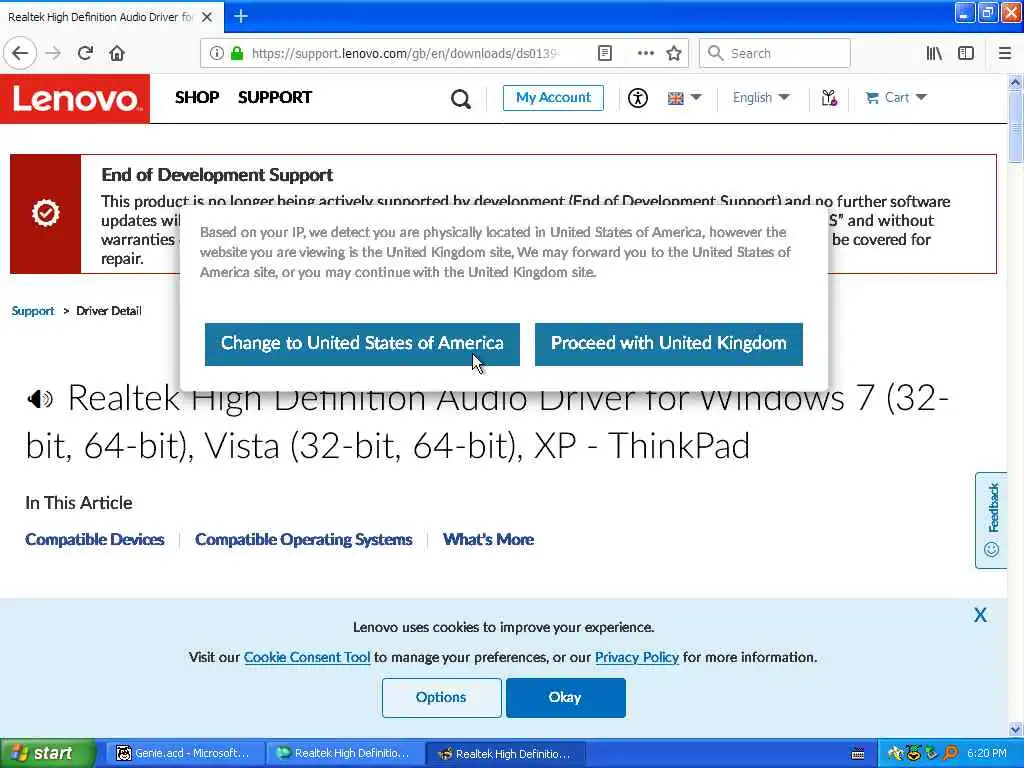
Task: Reload the page with the refresh icon
Action: coord(85,53)
